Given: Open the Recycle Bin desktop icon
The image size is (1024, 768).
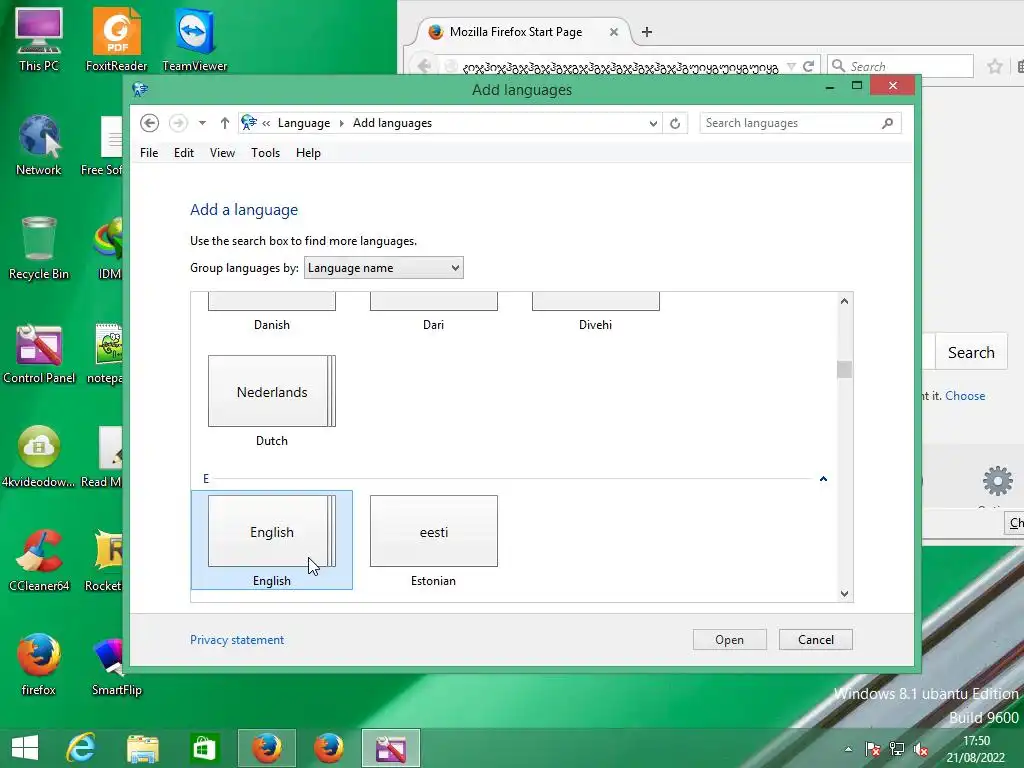Looking at the screenshot, I should pos(39,248).
